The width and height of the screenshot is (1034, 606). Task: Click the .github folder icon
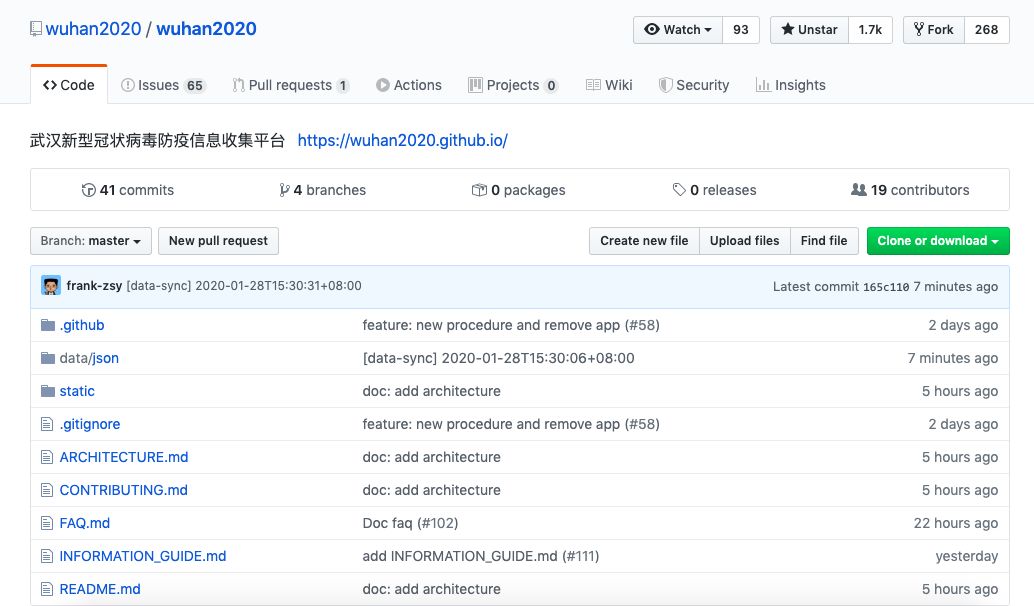click(x=47, y=325)
